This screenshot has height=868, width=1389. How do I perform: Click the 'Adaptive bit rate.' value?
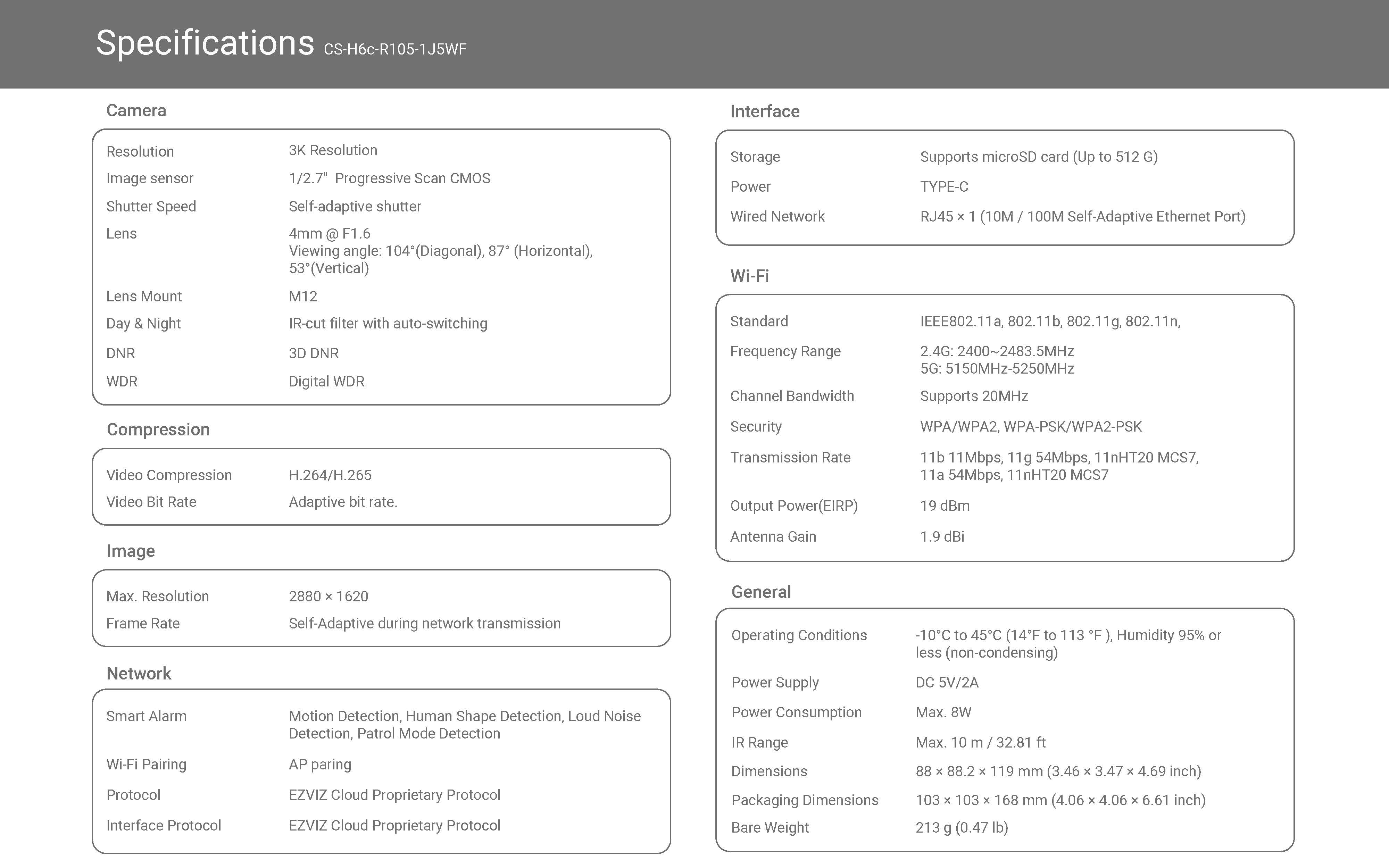[343, 502]
